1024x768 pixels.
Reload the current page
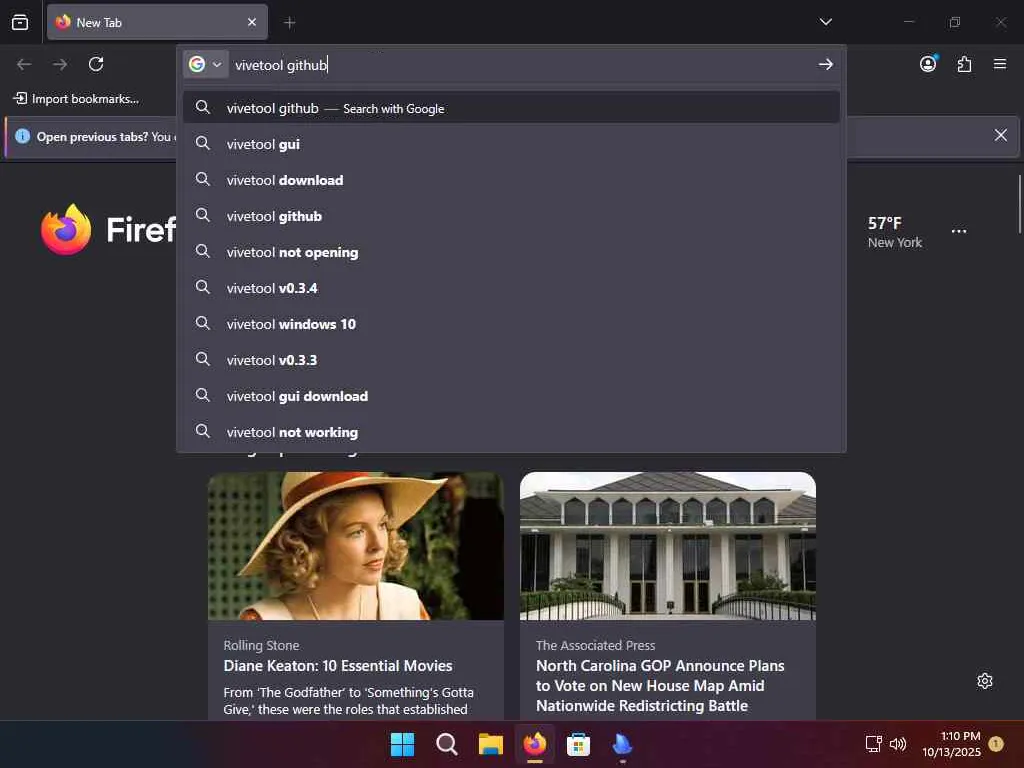[96, 64]
